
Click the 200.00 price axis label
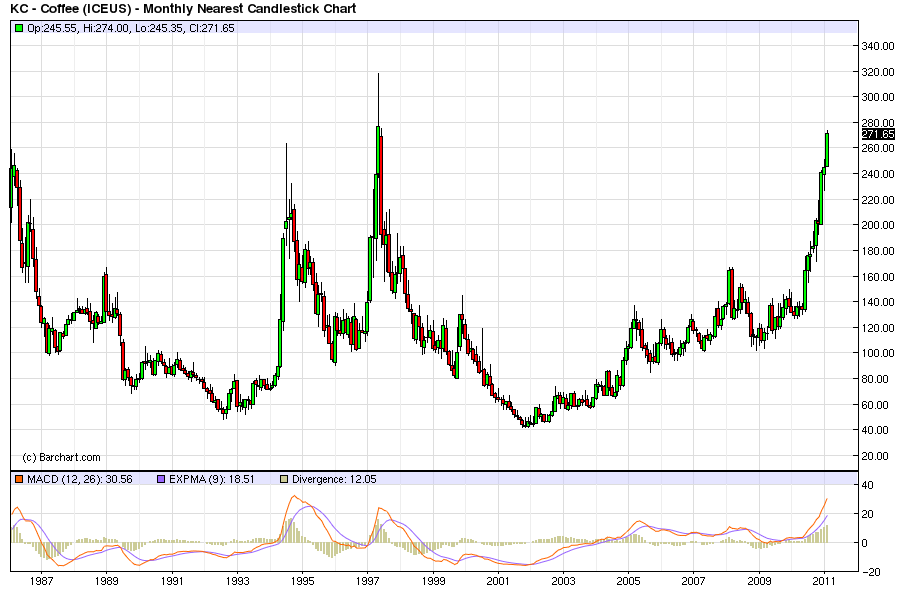click(x=878, y=225)
